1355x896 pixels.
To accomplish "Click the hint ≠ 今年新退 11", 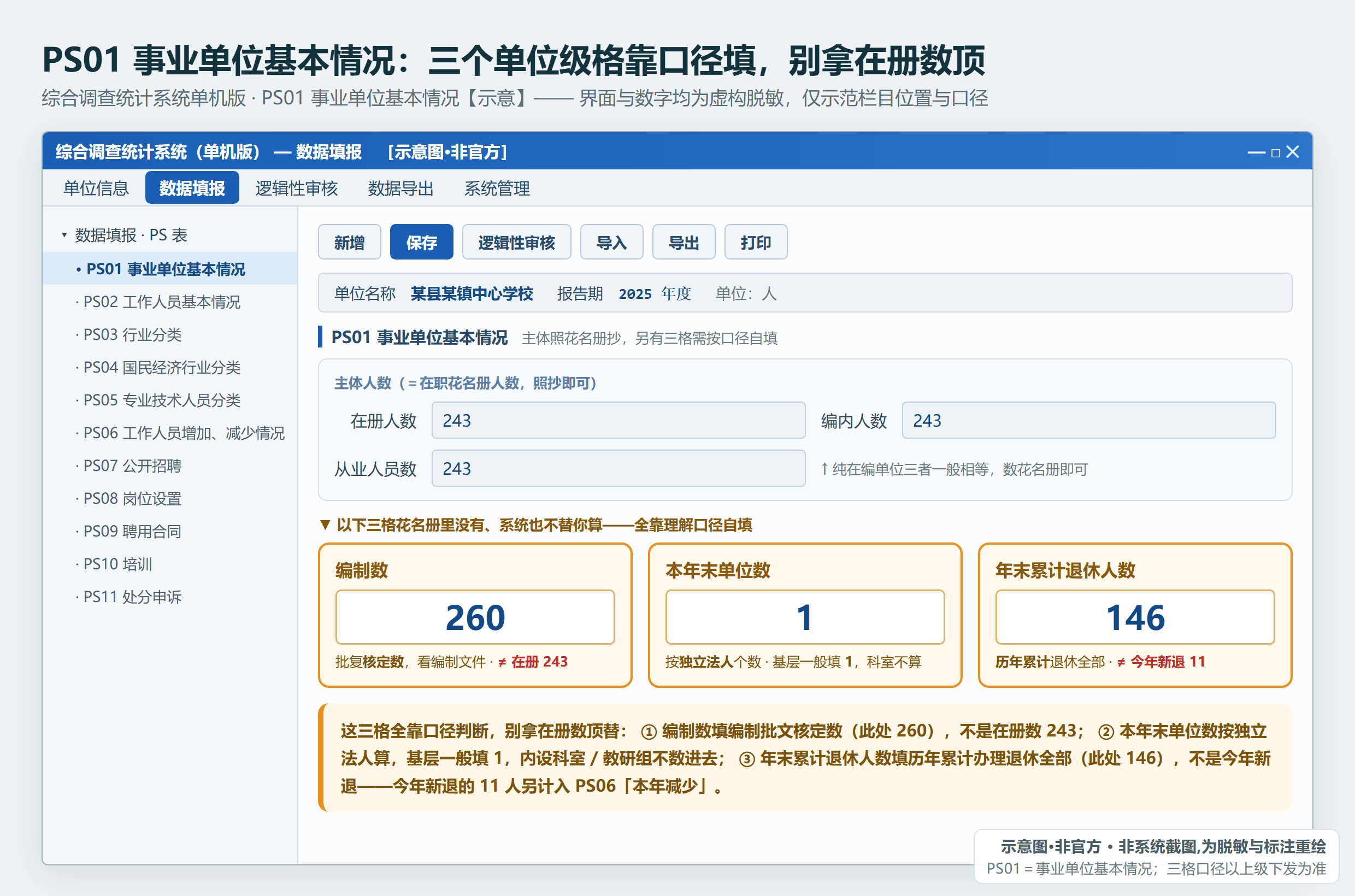I will [1161, 662].
